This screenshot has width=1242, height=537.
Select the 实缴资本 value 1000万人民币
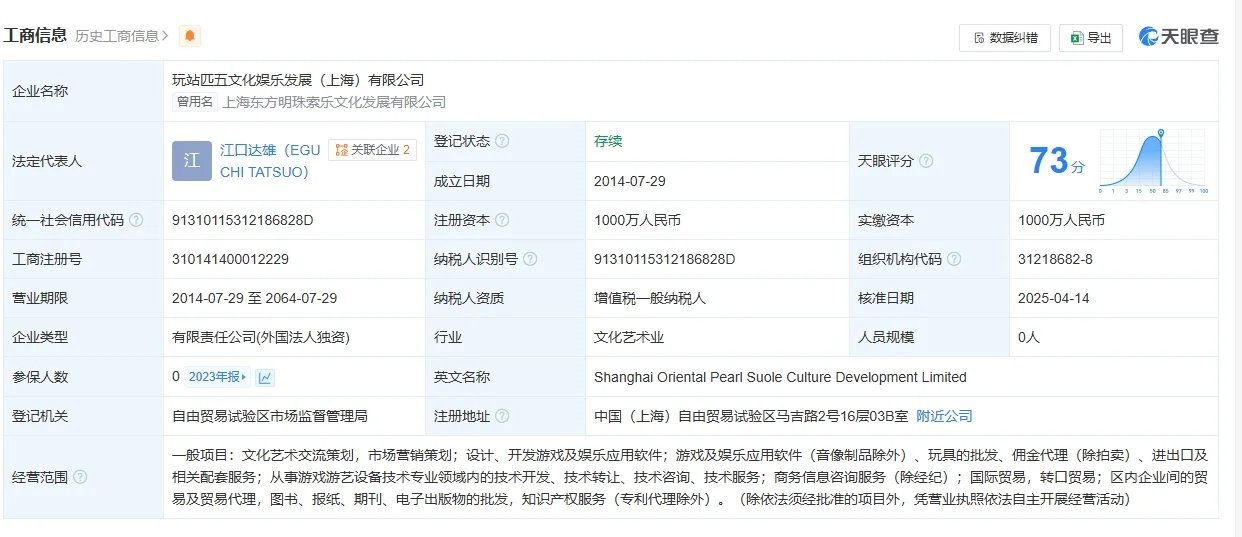pos(1061,220)
